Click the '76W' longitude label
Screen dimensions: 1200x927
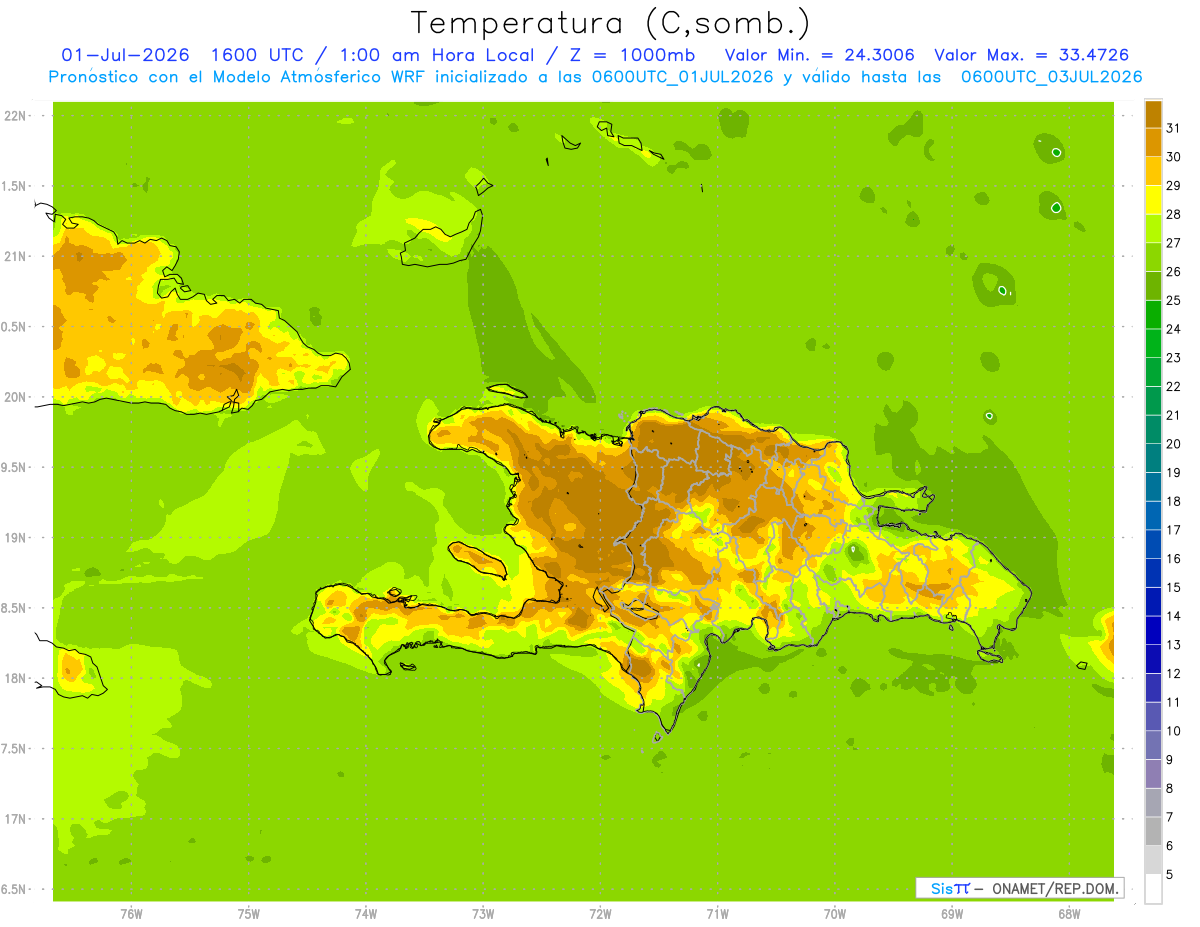click(131, 914)
